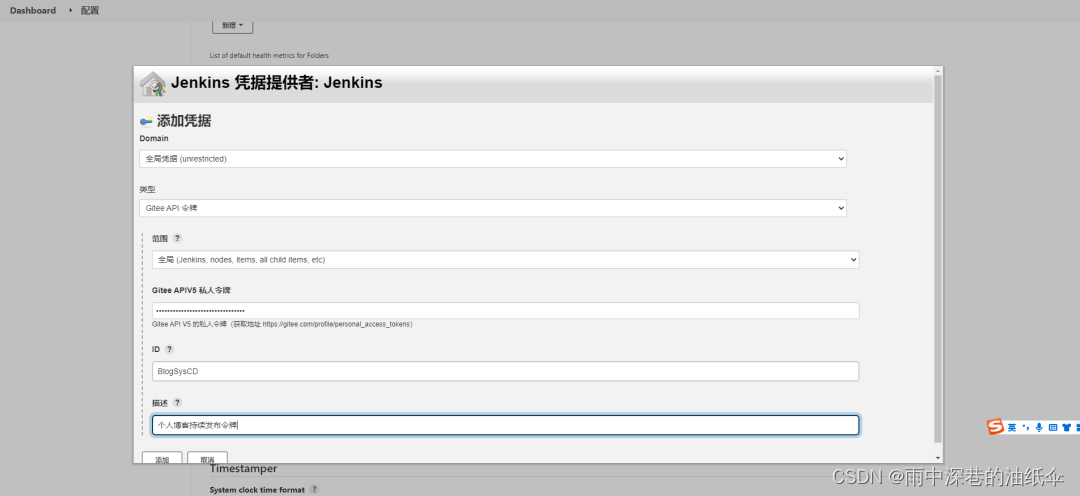The width and height of the screenshot is (1080, 496).
Task: Go to Dashboard in the breadcrumb
Action: coord(33,10)
